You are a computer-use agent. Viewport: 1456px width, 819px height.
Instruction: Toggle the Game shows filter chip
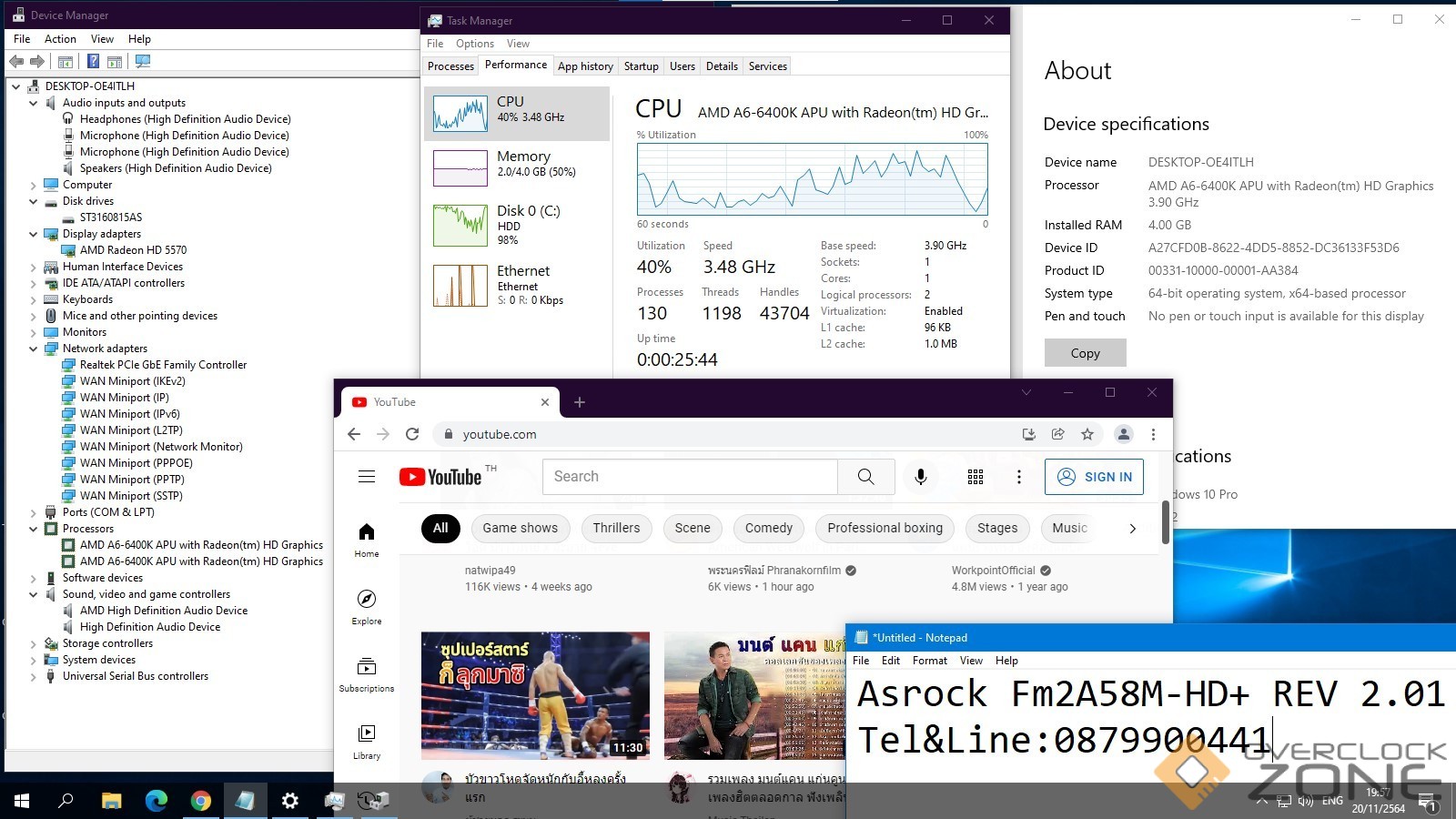(x=520, y=528)
